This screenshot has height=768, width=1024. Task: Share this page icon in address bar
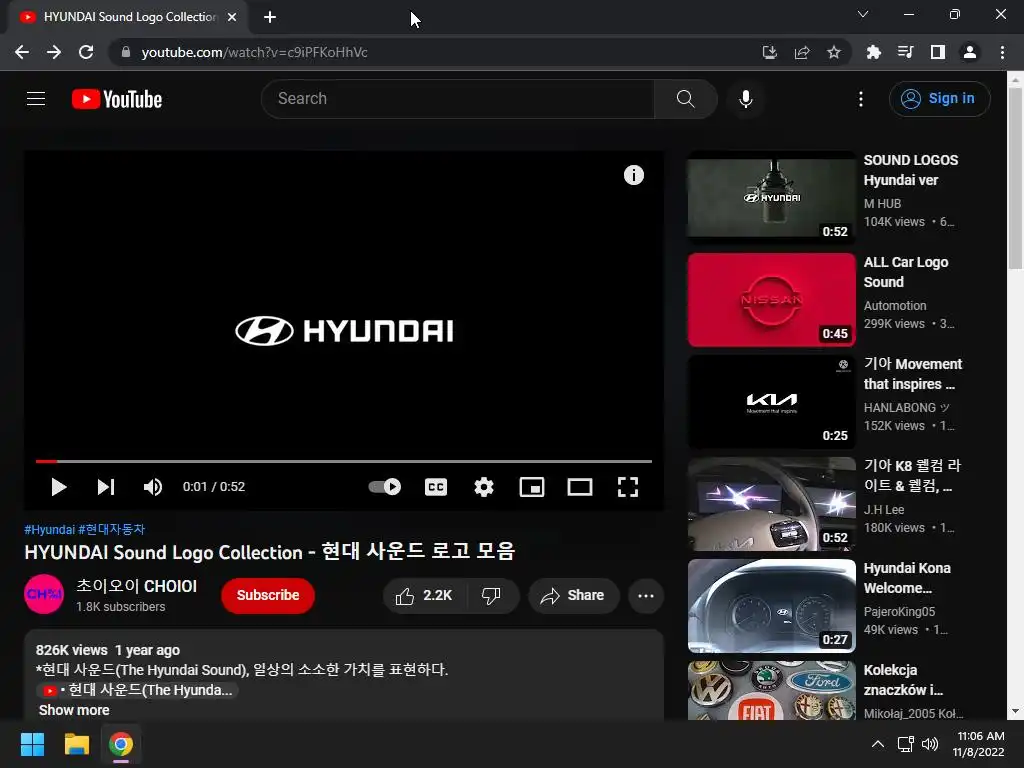(802, 52)
